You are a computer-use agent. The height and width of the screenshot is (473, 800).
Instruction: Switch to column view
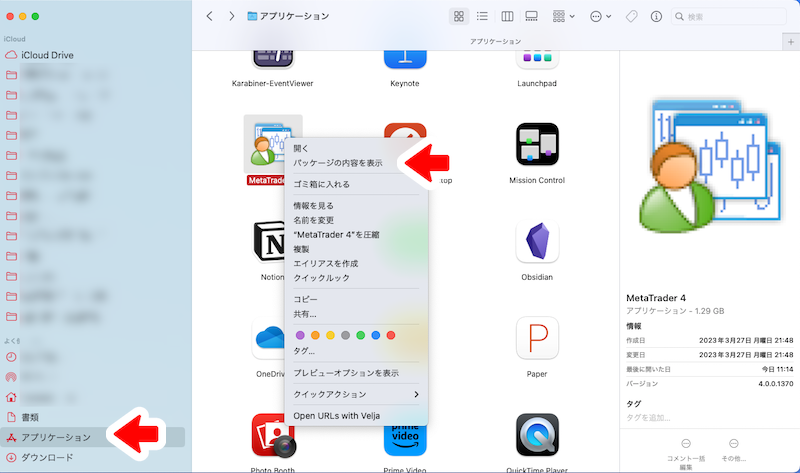tap(507, 16)
